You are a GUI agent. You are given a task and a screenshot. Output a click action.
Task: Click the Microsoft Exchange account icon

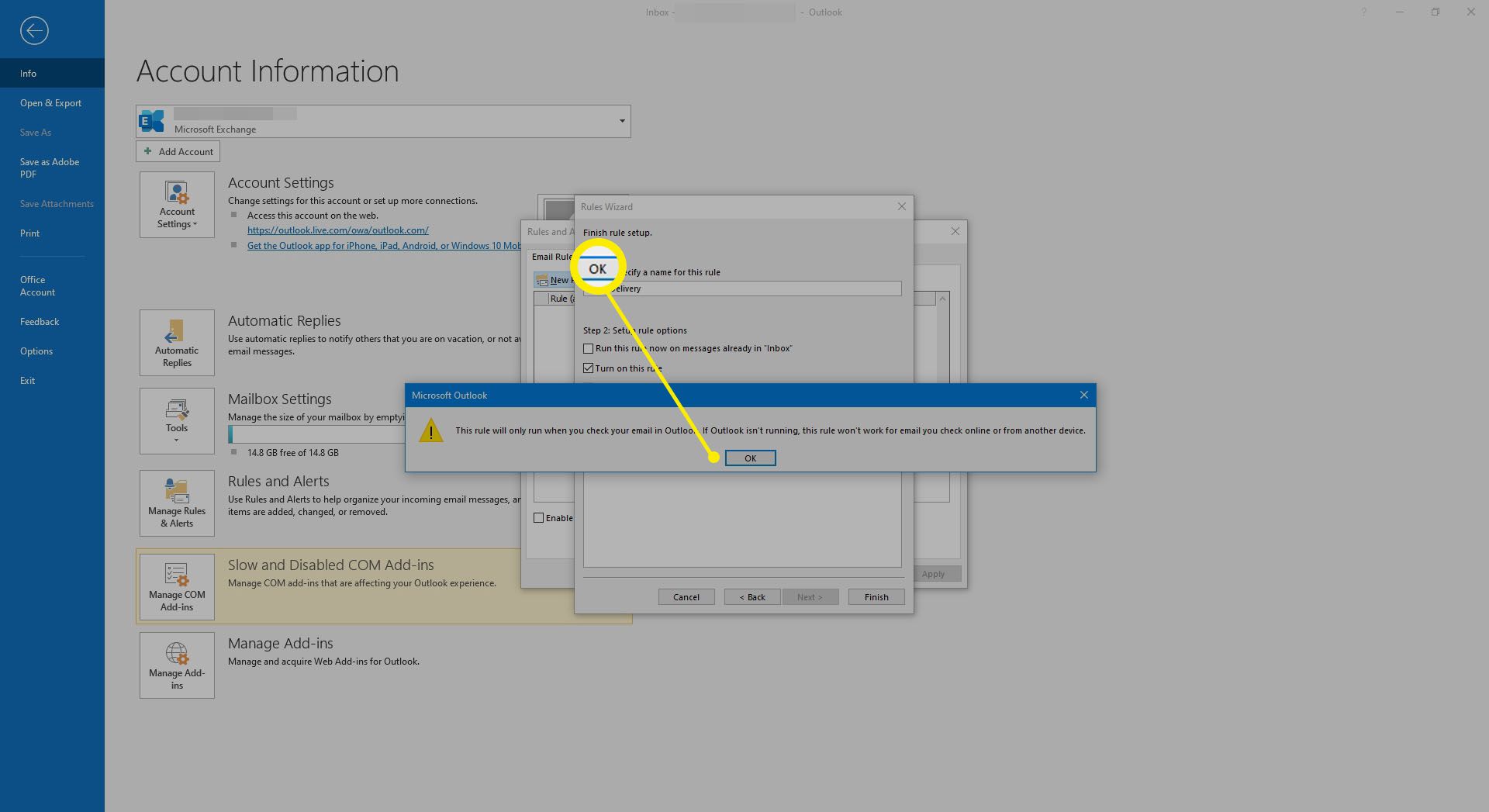(152, 121)
